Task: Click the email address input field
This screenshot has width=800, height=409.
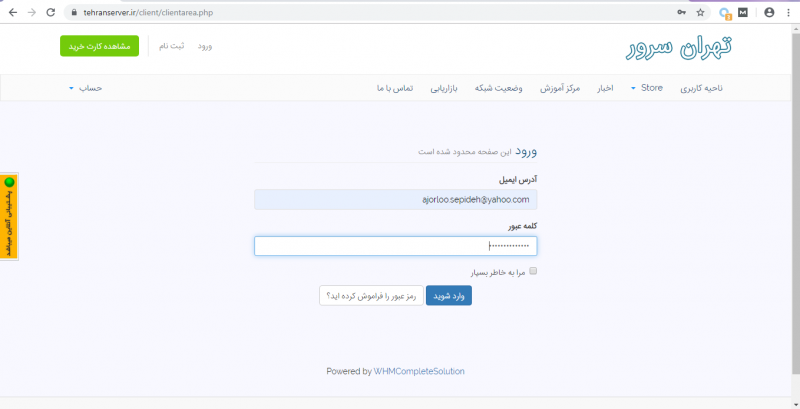Action: [x=395, y=200]
